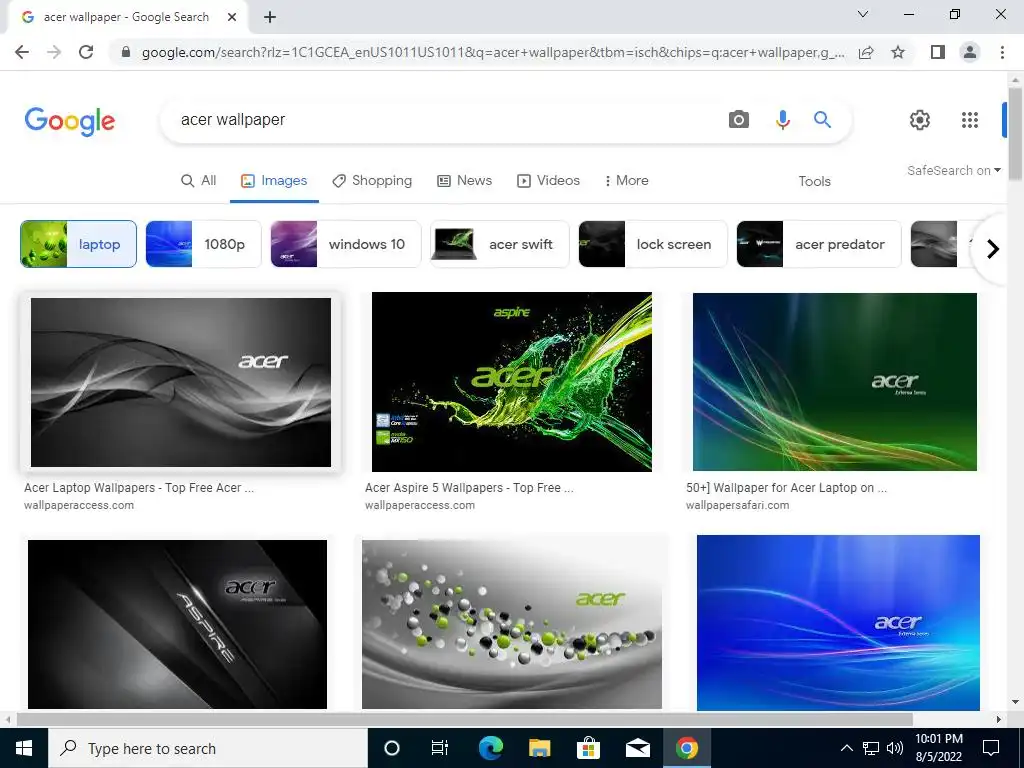Image resolution: width=1024 pixels, height=768 pixels.
Task: Open Google quick settings gear
Action: [x=920, y=120]
